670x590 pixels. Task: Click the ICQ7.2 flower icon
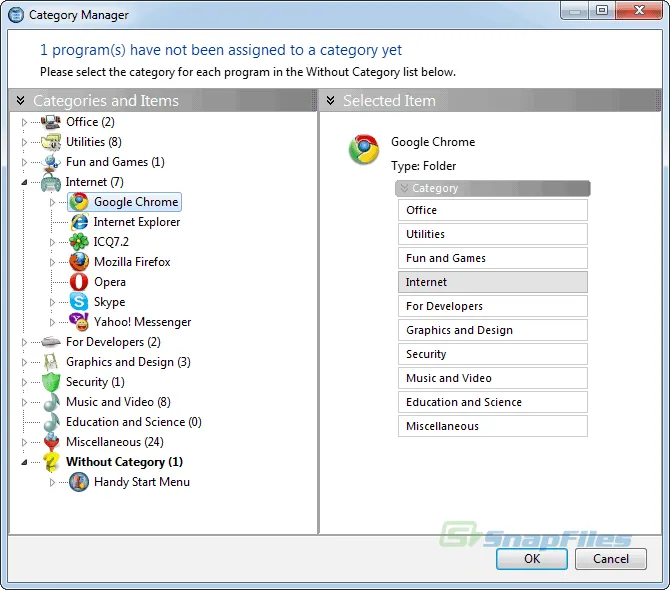79,242
